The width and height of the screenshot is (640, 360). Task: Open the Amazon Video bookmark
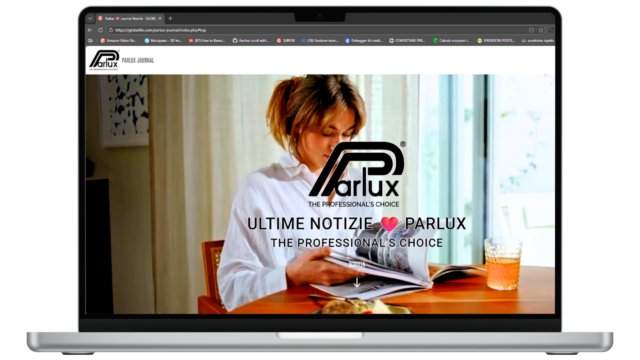(118, 40)
